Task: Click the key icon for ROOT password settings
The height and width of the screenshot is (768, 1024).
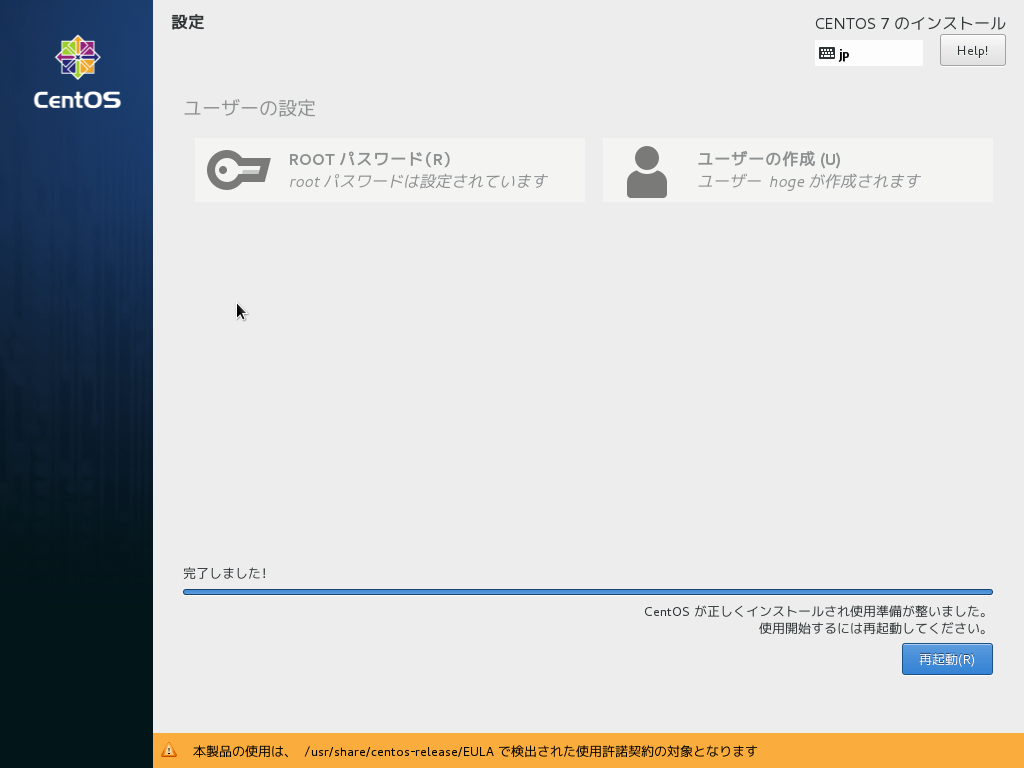Action: [237, 169]
